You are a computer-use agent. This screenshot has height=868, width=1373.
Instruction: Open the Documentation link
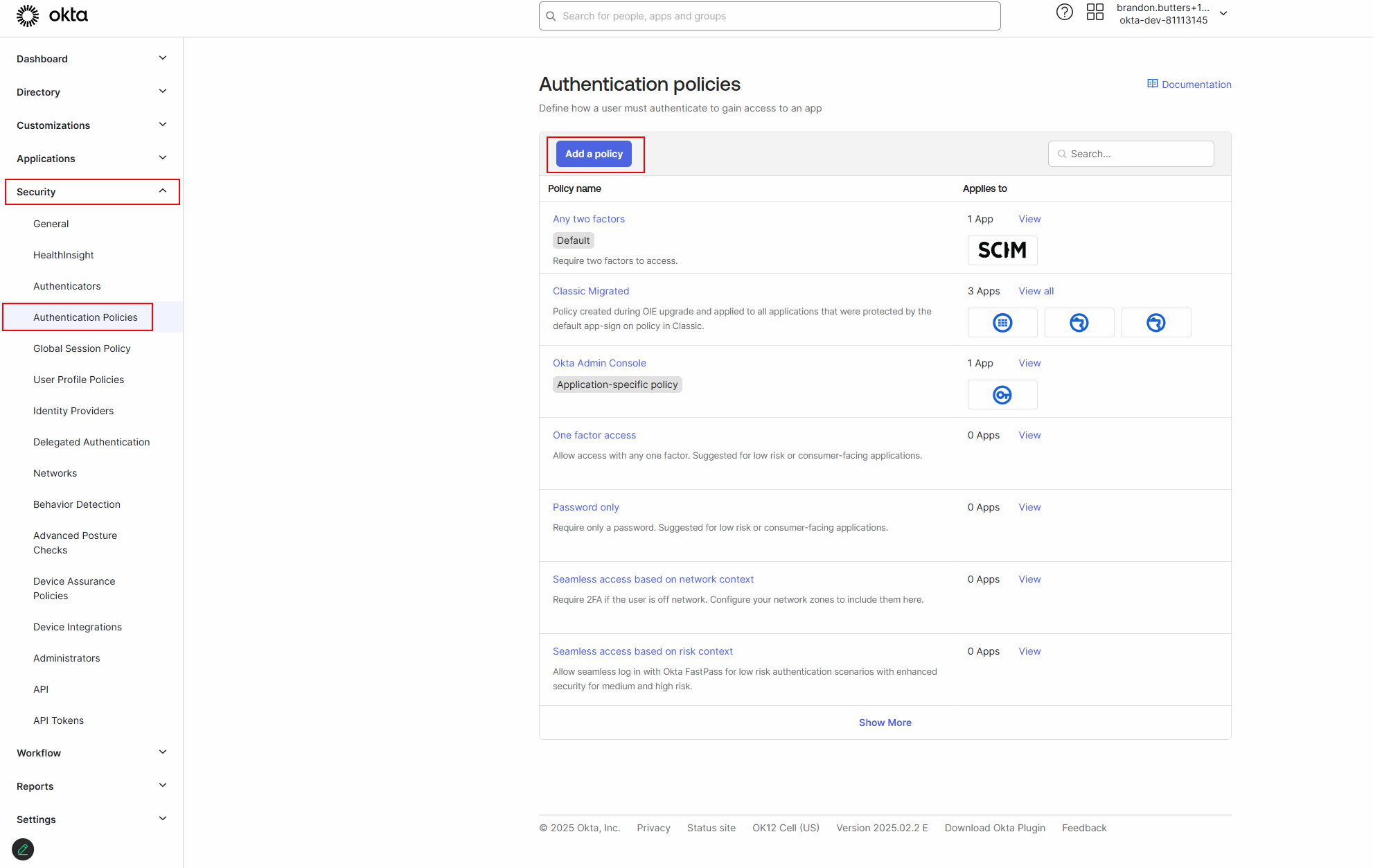click(1196, 85)
